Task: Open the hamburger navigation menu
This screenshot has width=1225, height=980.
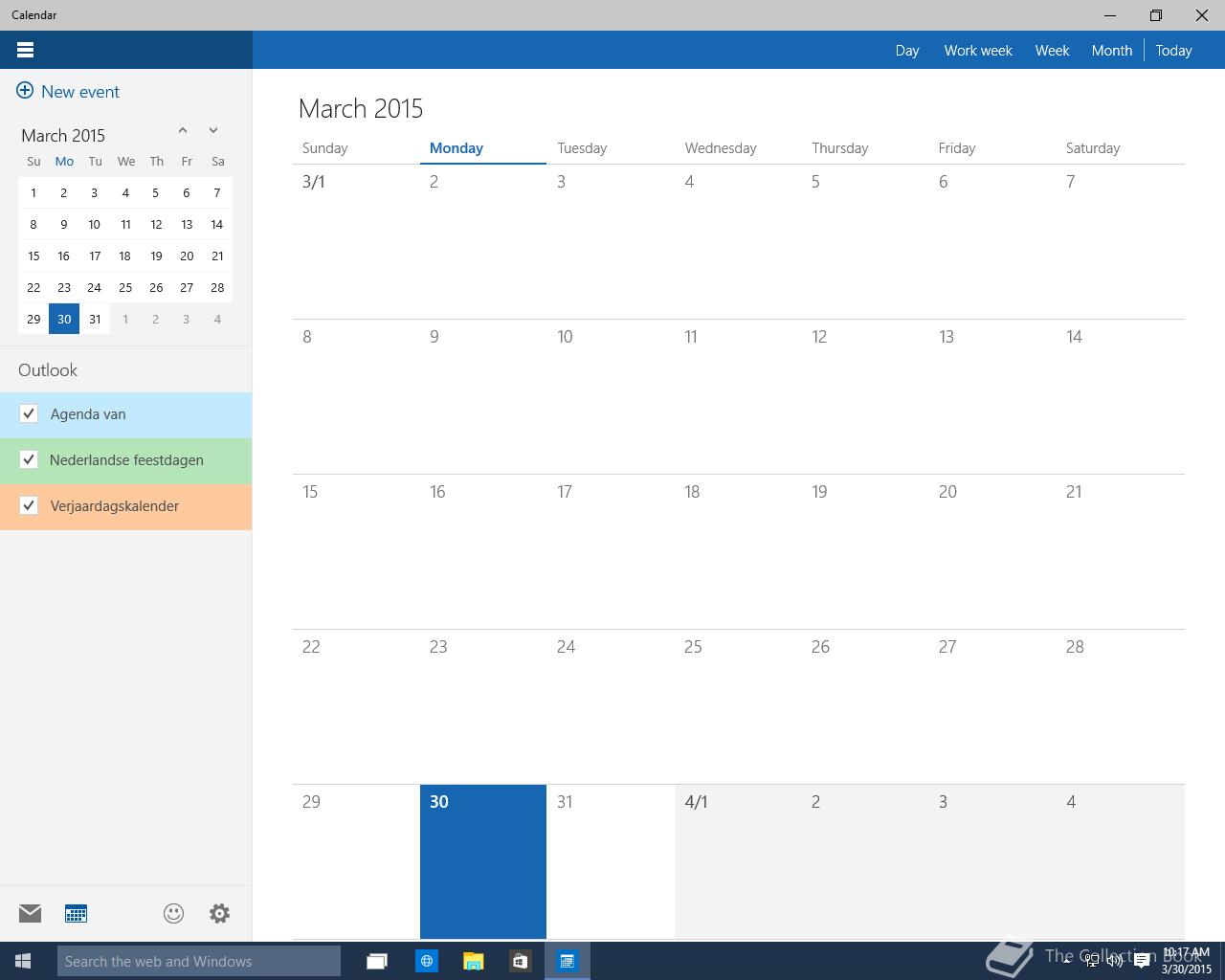Action: (x=26, y=50)
